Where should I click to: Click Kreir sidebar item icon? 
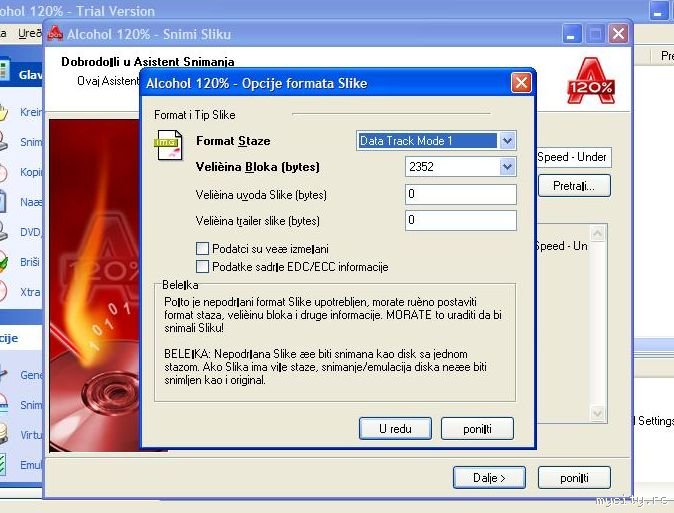coord(3,112)
